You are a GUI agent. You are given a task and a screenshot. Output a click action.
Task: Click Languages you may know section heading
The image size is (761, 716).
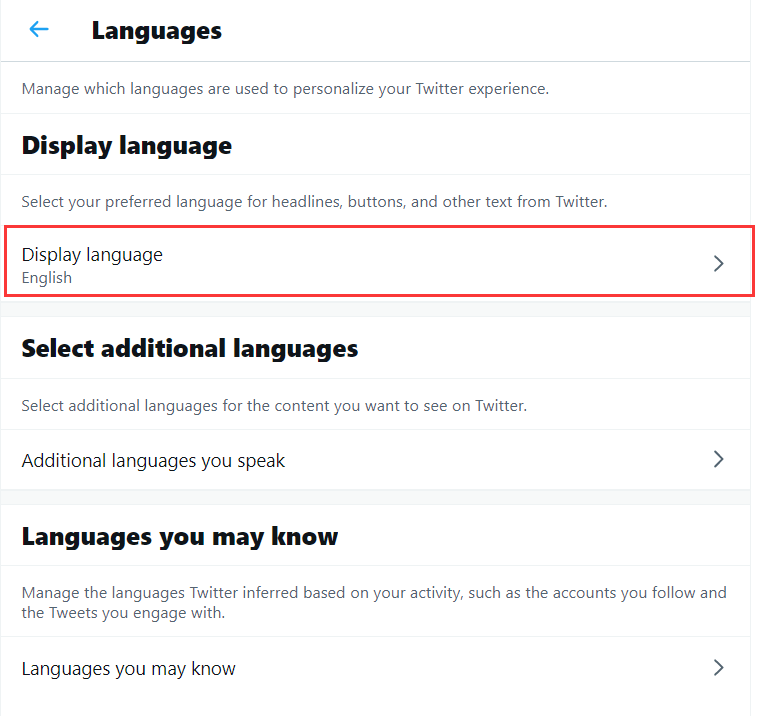pyautogui.click(x=180, y=537)
